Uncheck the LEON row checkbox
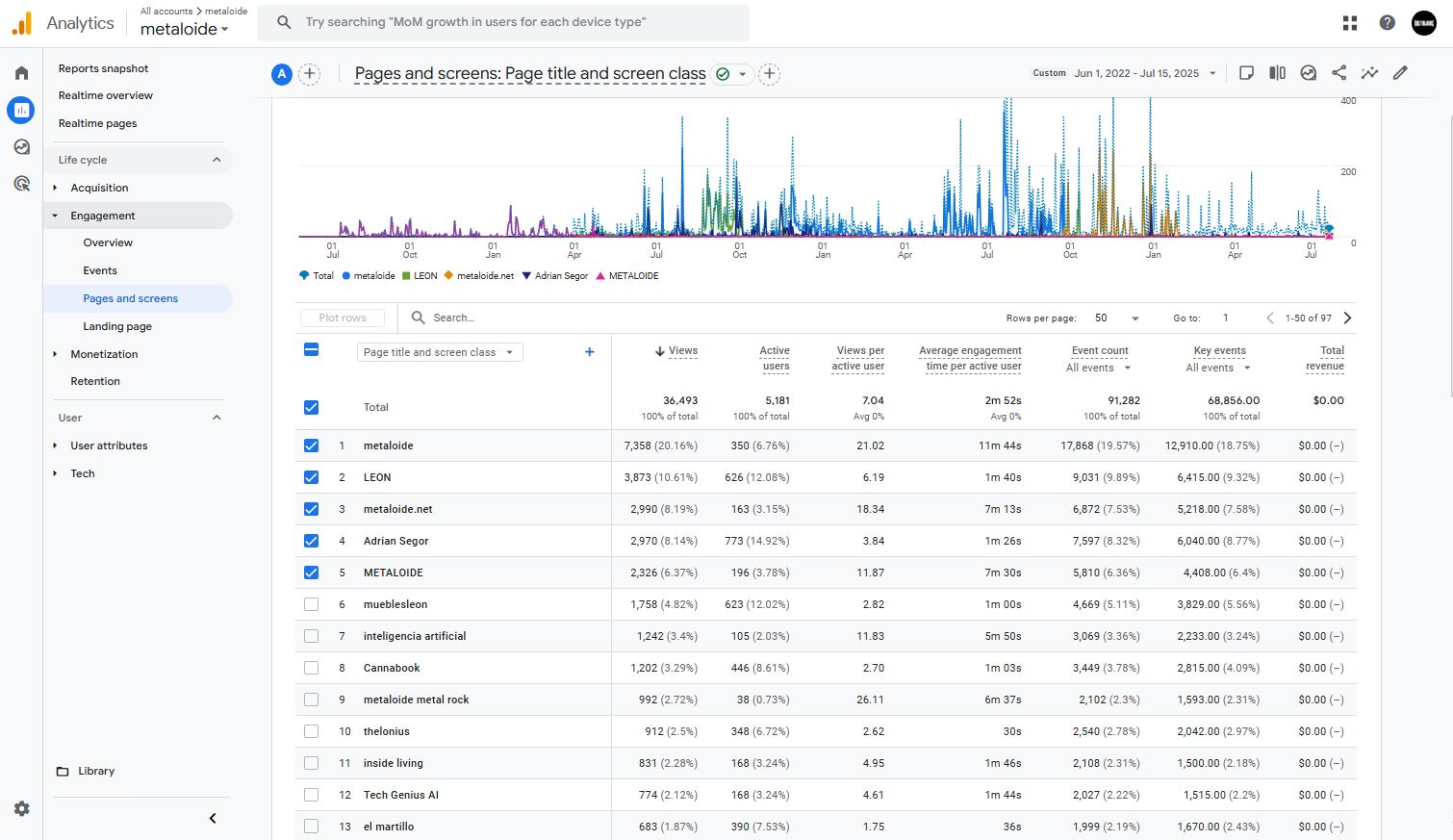 click(x=311, y=477)
